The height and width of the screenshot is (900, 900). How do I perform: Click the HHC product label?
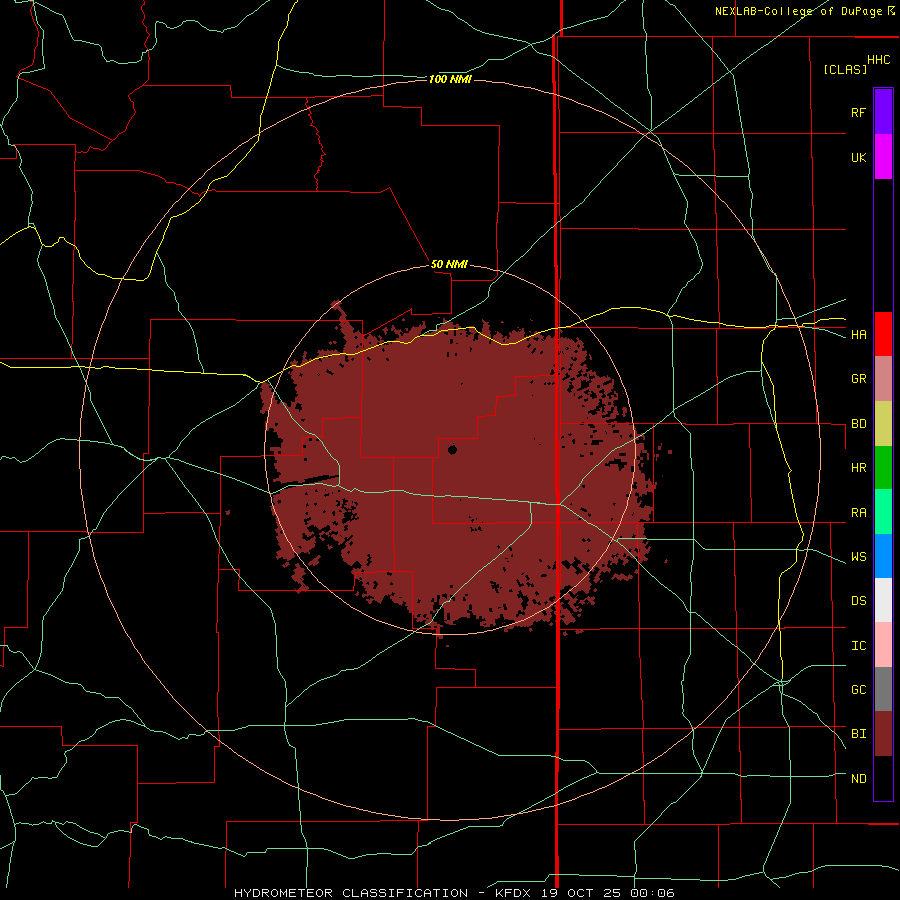point(878,60)
